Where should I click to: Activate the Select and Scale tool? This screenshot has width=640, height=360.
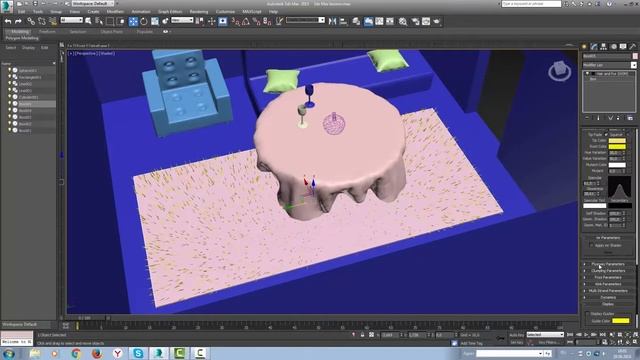click(155, 21)
